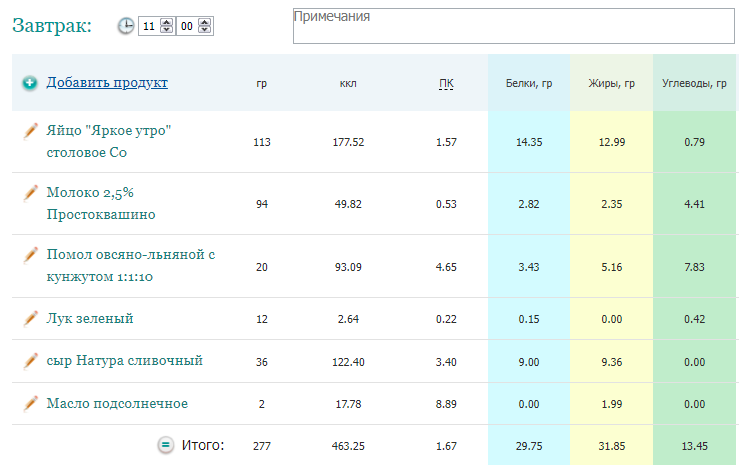Image resolution: width=739 pixels, height=467 pixels.
Task: Click the Углеводы, гр column header
Action: click(x=694, y=83)
